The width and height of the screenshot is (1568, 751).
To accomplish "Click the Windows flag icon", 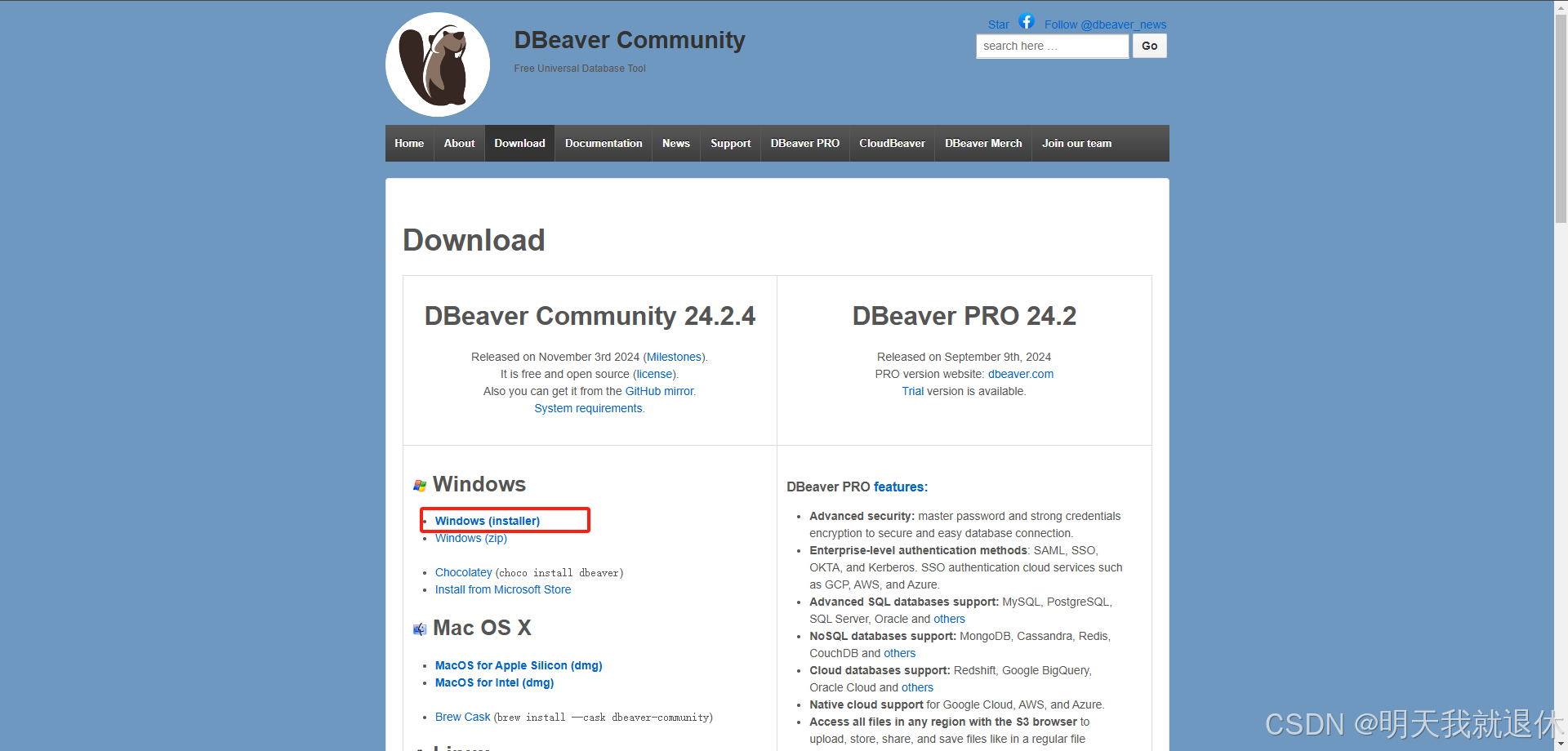I will [420, 486].
